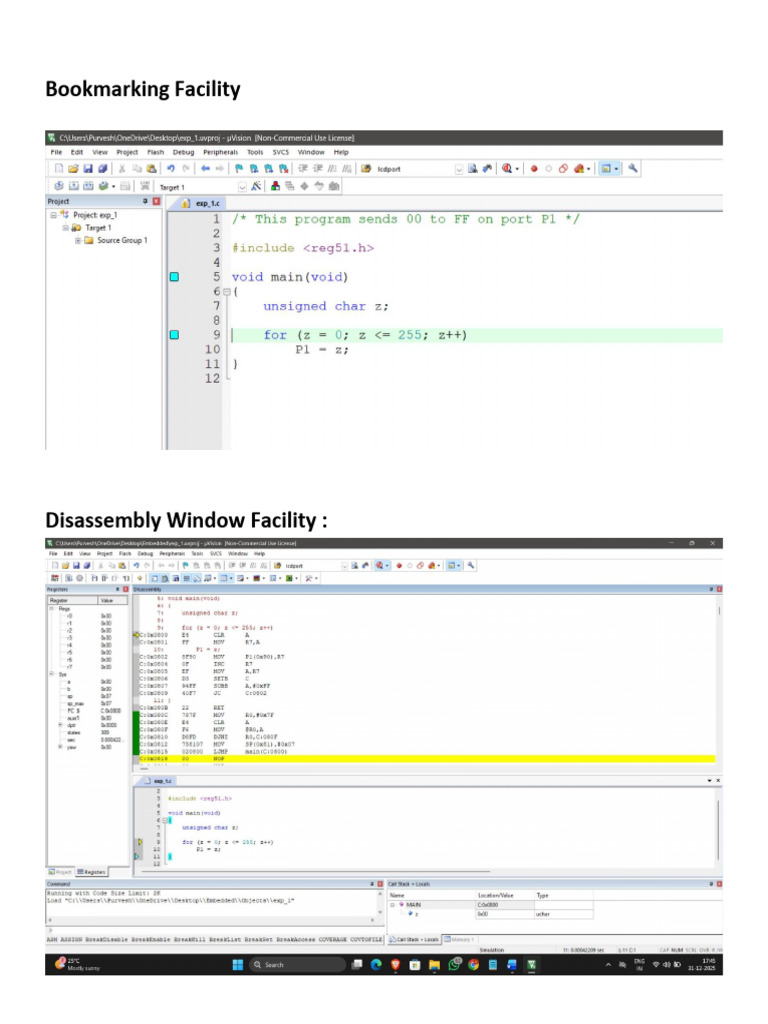Open Microsoft Edge from the taskbar
Viewport: 768px width, 1024px height.
coord(376,965)
